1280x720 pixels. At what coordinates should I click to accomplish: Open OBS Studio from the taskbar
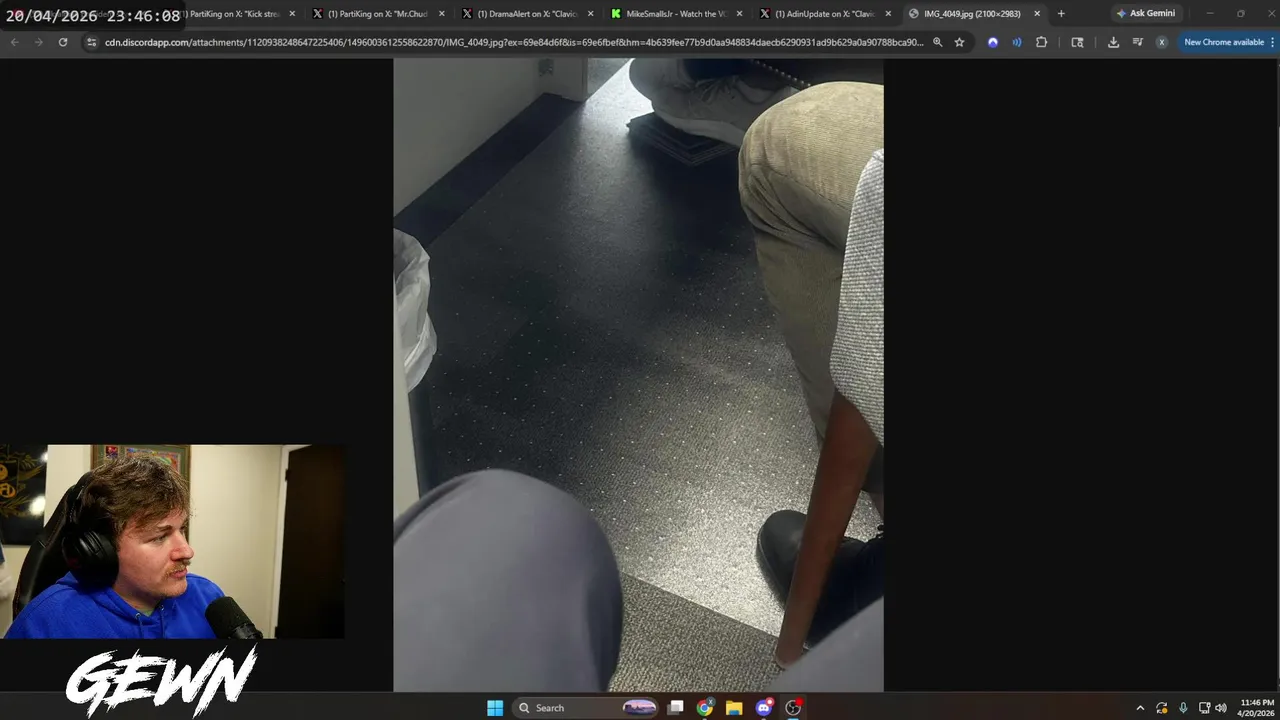pos(793,708)
